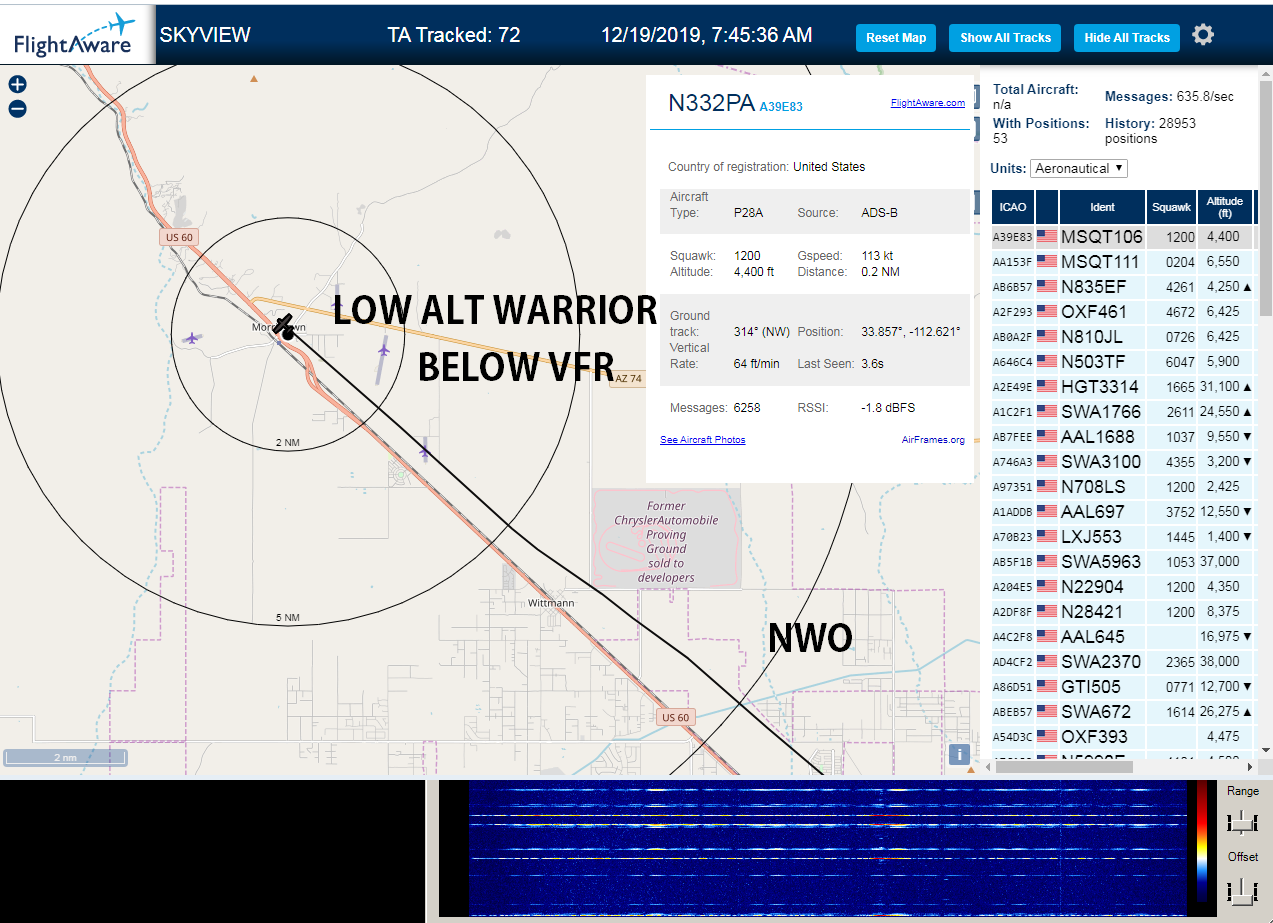Select aircraft icon near AZ 74 road
Screen dimensions: 1273x923
pyautogui.click(x=383, y=349)
